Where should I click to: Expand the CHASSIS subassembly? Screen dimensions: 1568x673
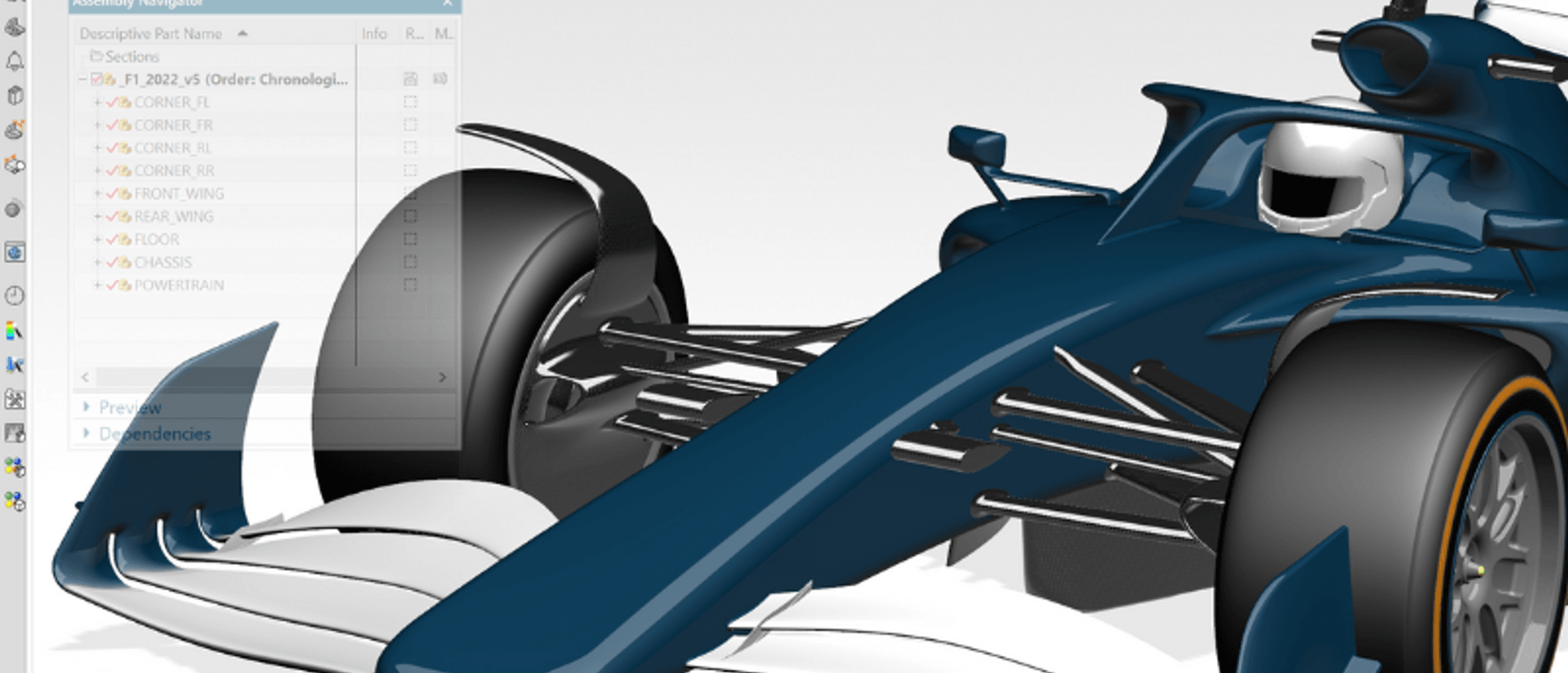click(98, 262)
